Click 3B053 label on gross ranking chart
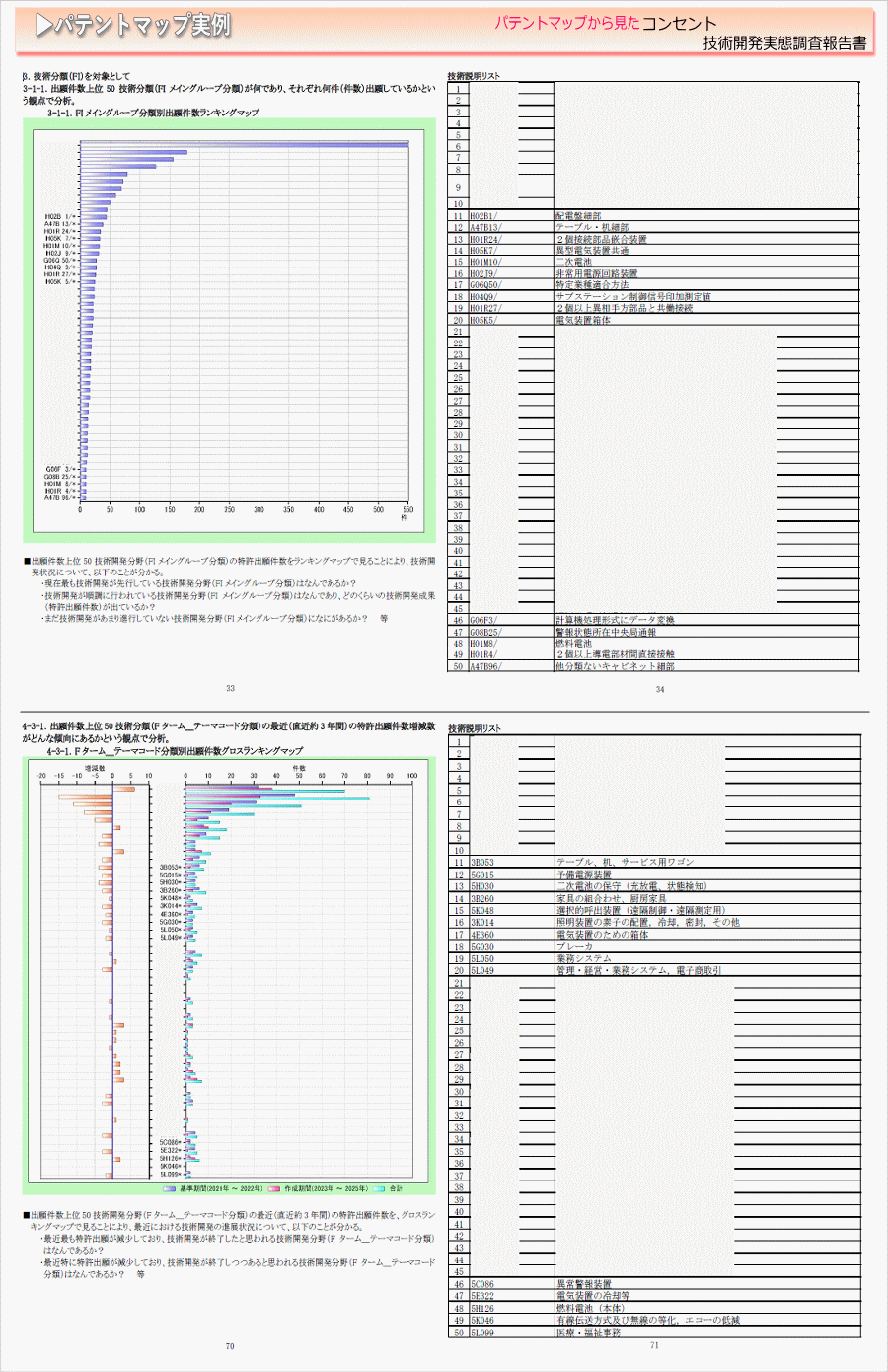The height and width of the screenshot is (1372, 888). 170,867
